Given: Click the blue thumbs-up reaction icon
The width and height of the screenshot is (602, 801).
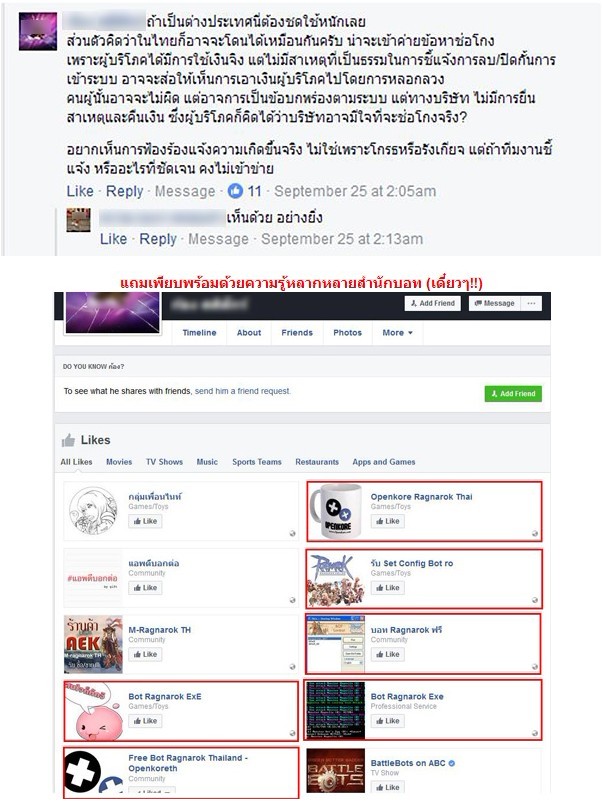Looking at the screenshot, I should [235, 191].
